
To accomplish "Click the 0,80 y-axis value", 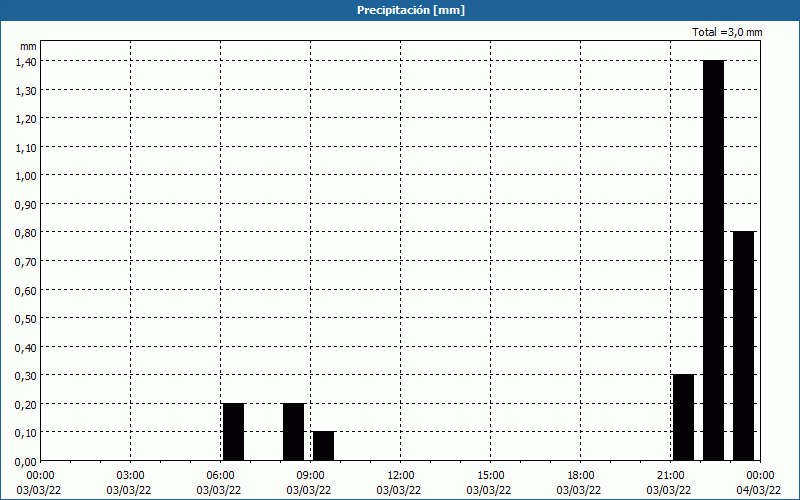I will coord(27,233).
